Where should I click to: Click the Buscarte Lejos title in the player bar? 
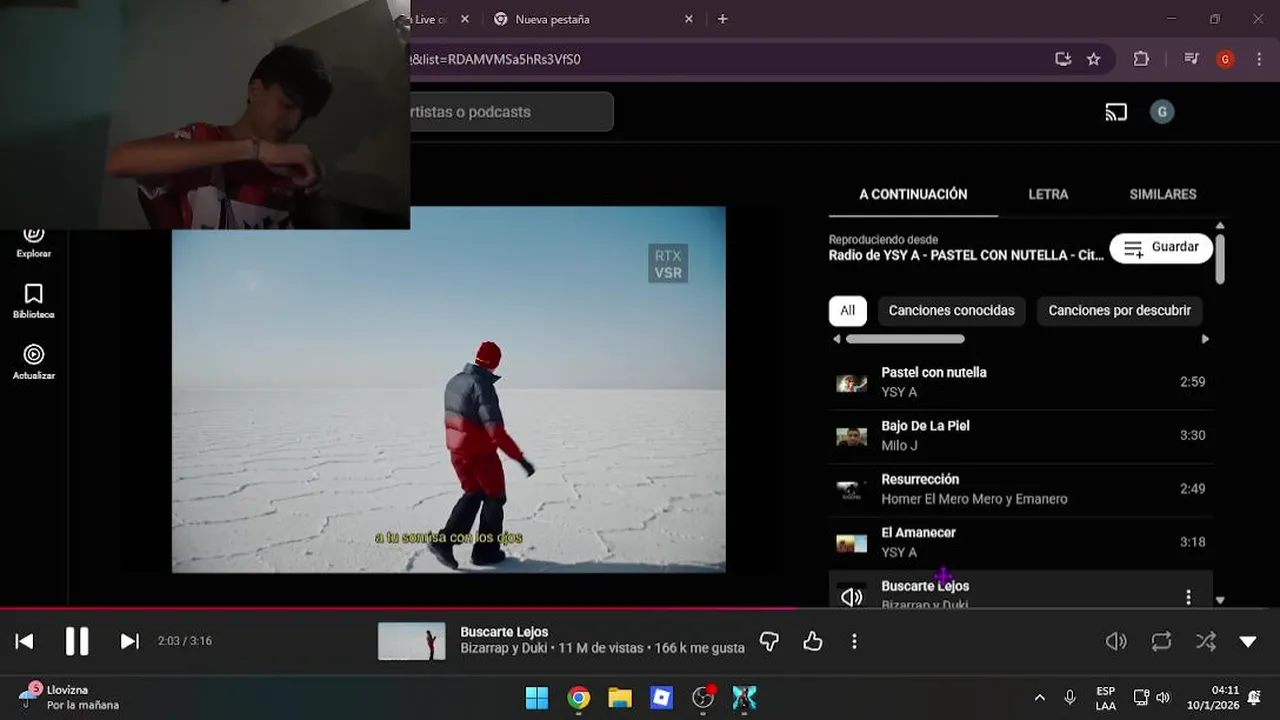[x=504, y=632]
